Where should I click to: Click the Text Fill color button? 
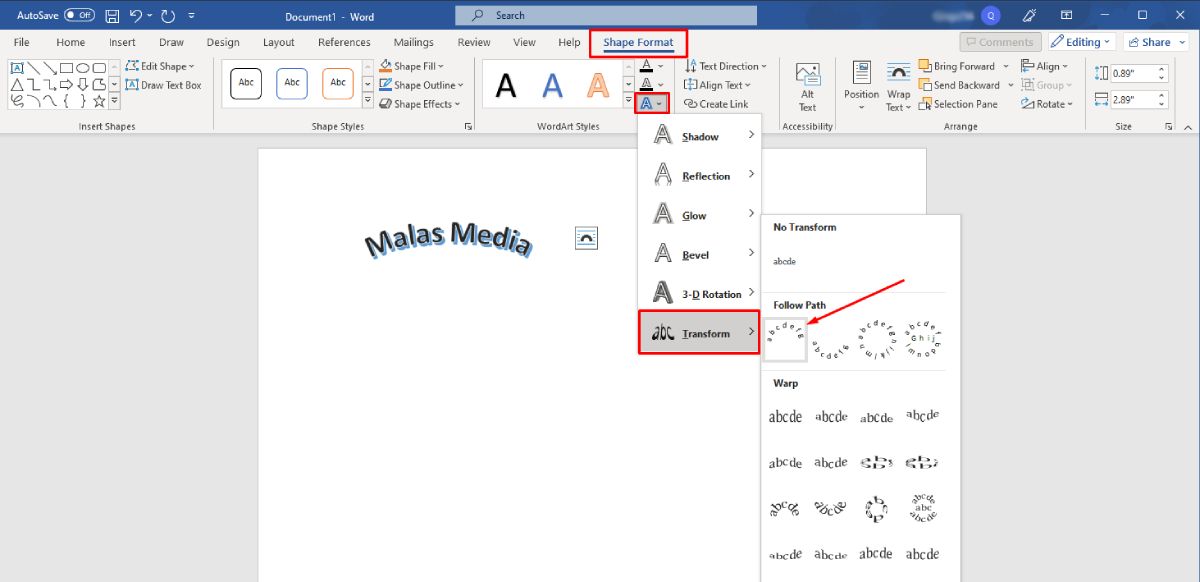point(647,66)
